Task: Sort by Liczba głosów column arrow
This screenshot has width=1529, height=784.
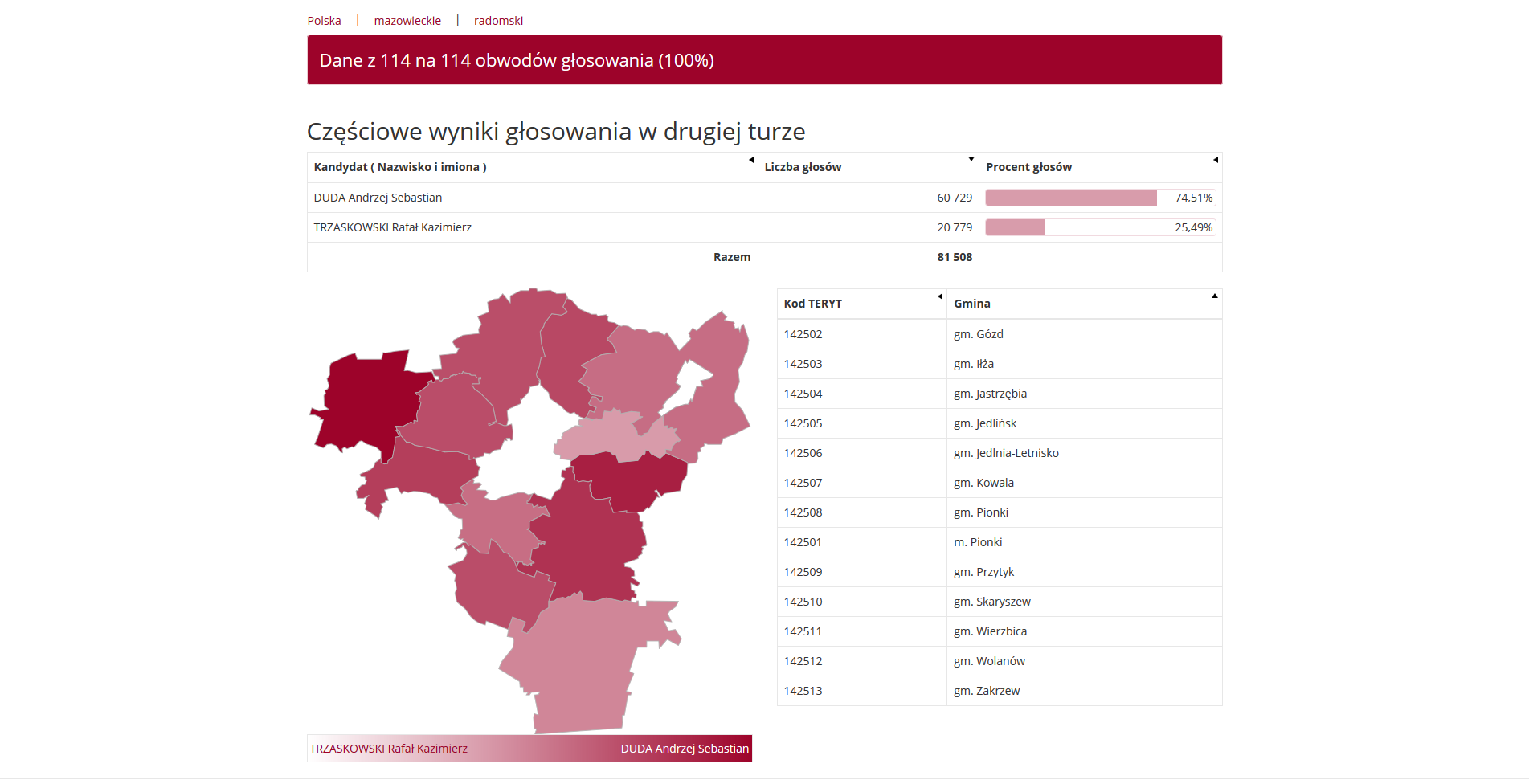Action: [x=971, y=159]
